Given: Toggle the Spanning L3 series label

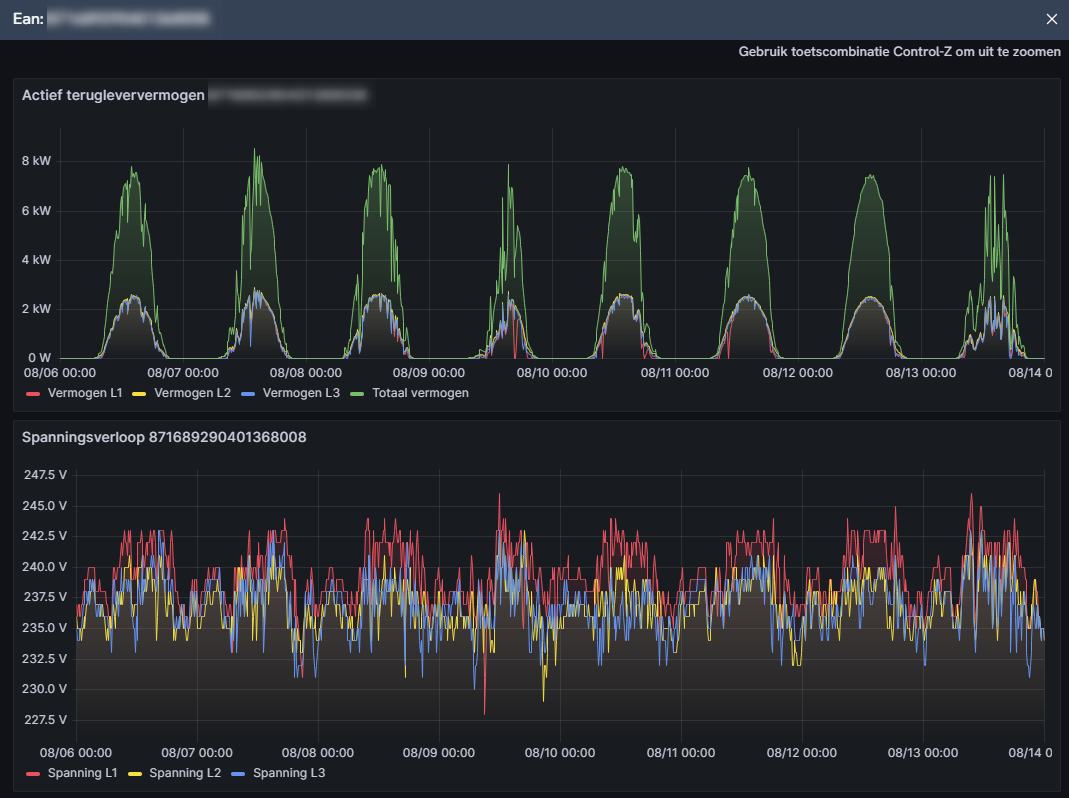Looking at the screenshot, I should tap(289, 773).
